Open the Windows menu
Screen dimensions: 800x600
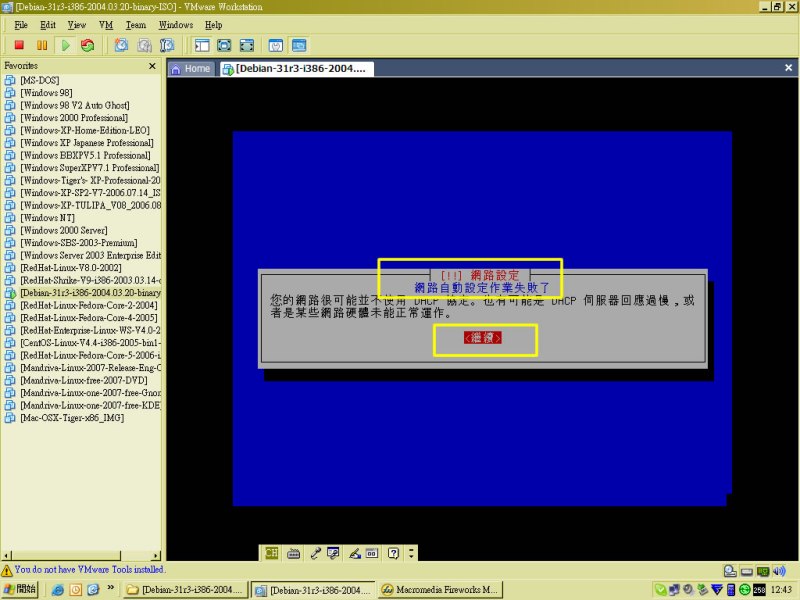(x=176, y=25)
